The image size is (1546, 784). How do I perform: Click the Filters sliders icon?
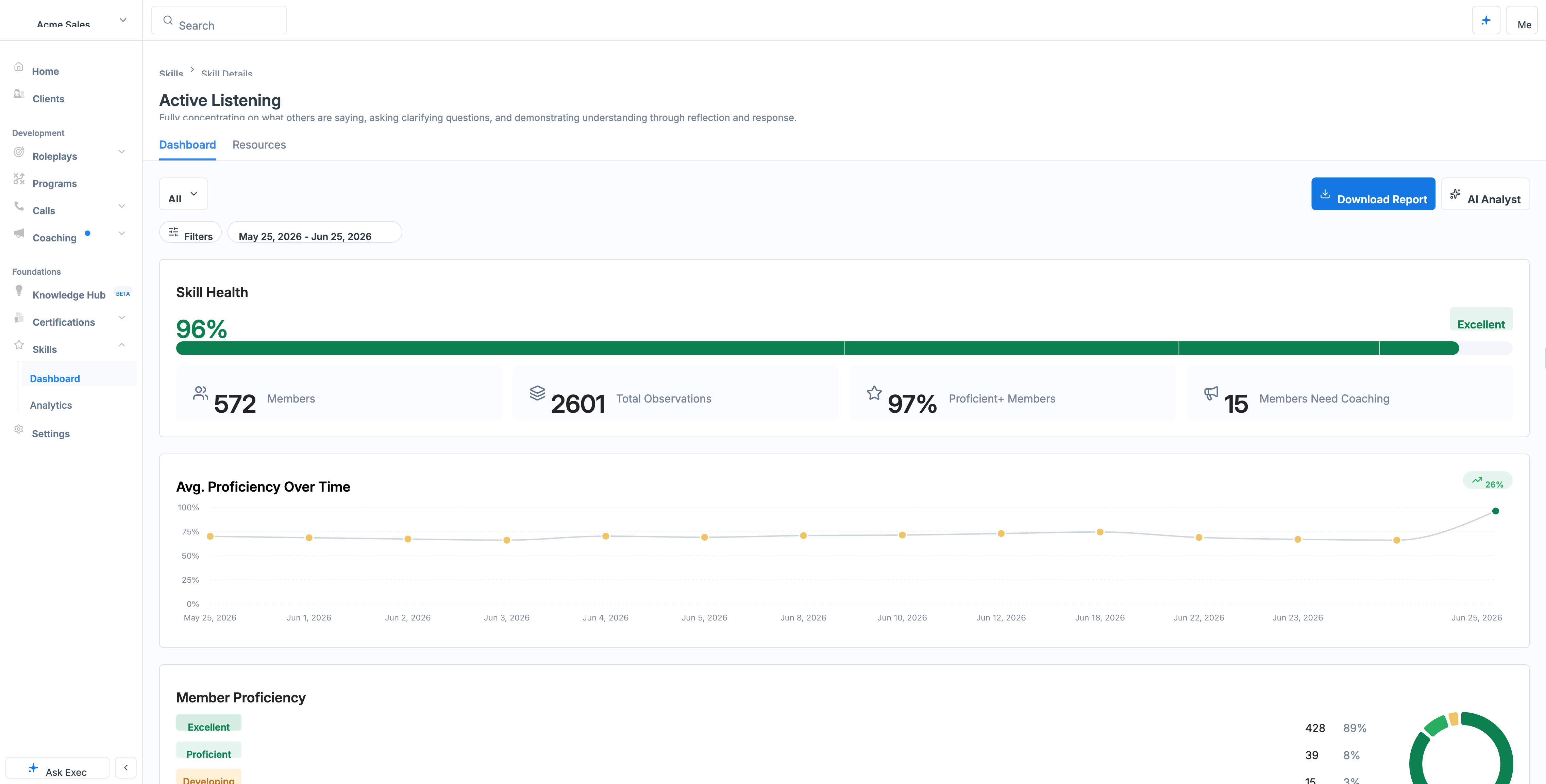(173, 232)
